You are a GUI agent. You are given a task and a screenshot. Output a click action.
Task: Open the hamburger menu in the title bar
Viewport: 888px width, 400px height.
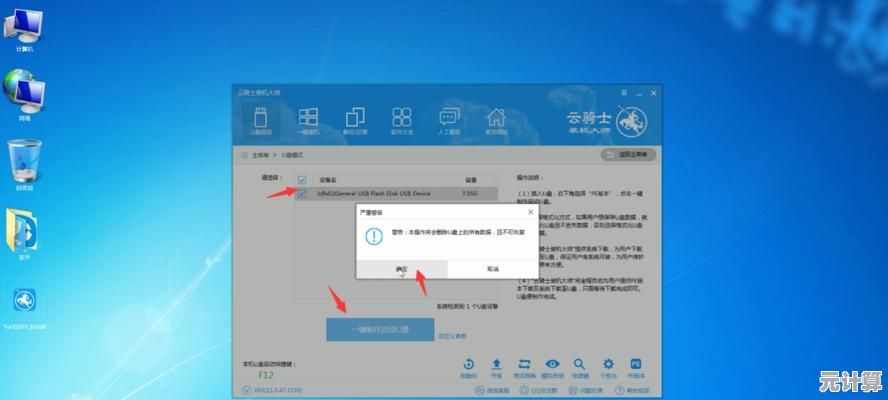click(x=624, y=93)
